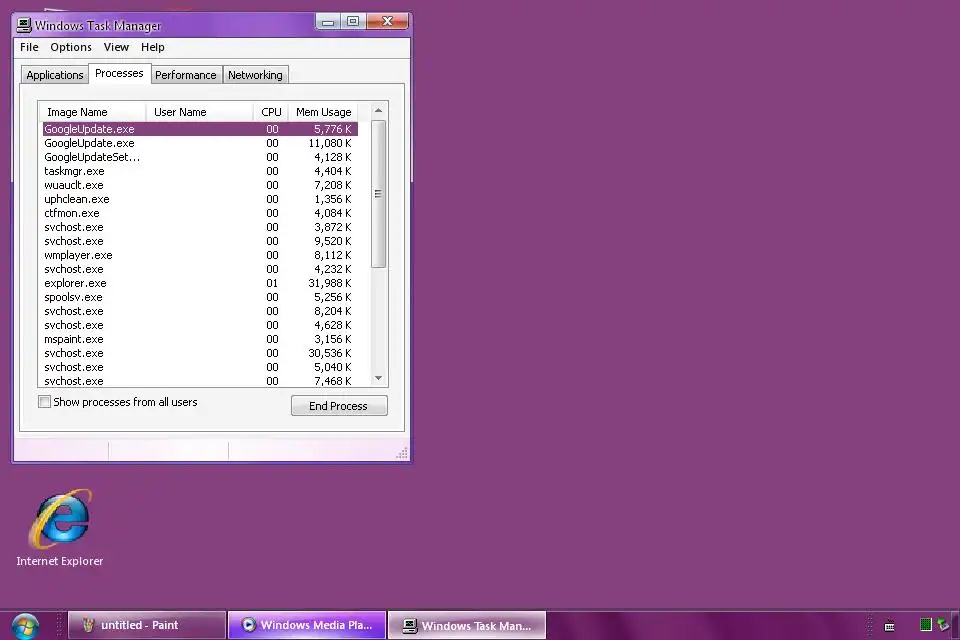Select the Processes tab
Screen dimensions: 960x640
pos(119,73)
